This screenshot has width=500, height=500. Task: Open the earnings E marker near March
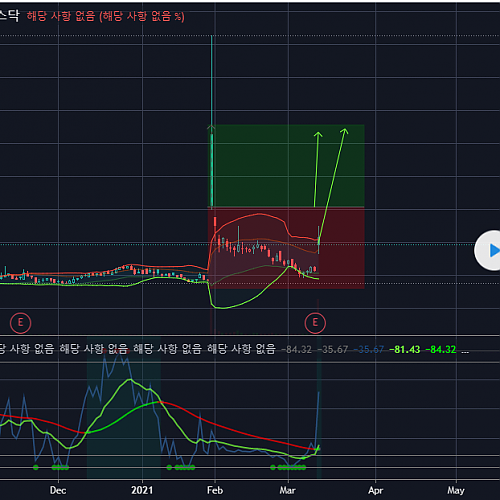(x=315, y=323)
